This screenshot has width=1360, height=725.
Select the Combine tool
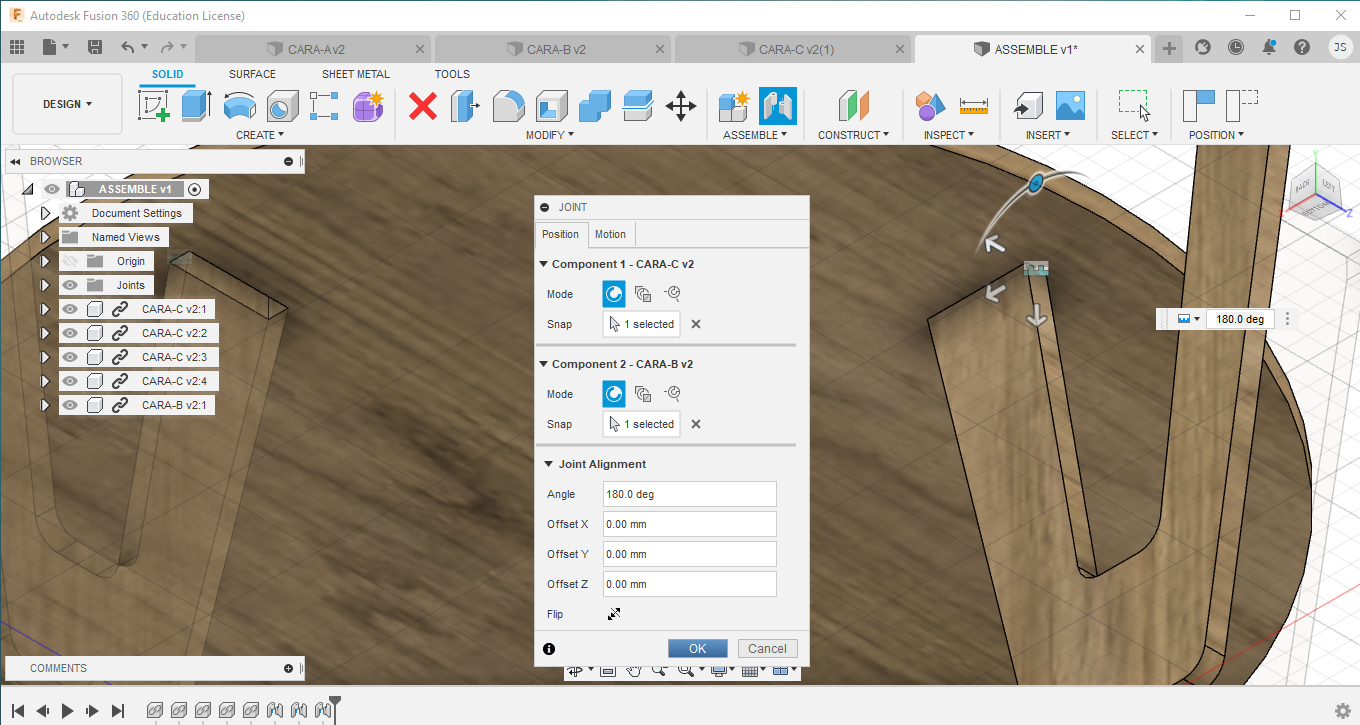[x=595, y=105]
